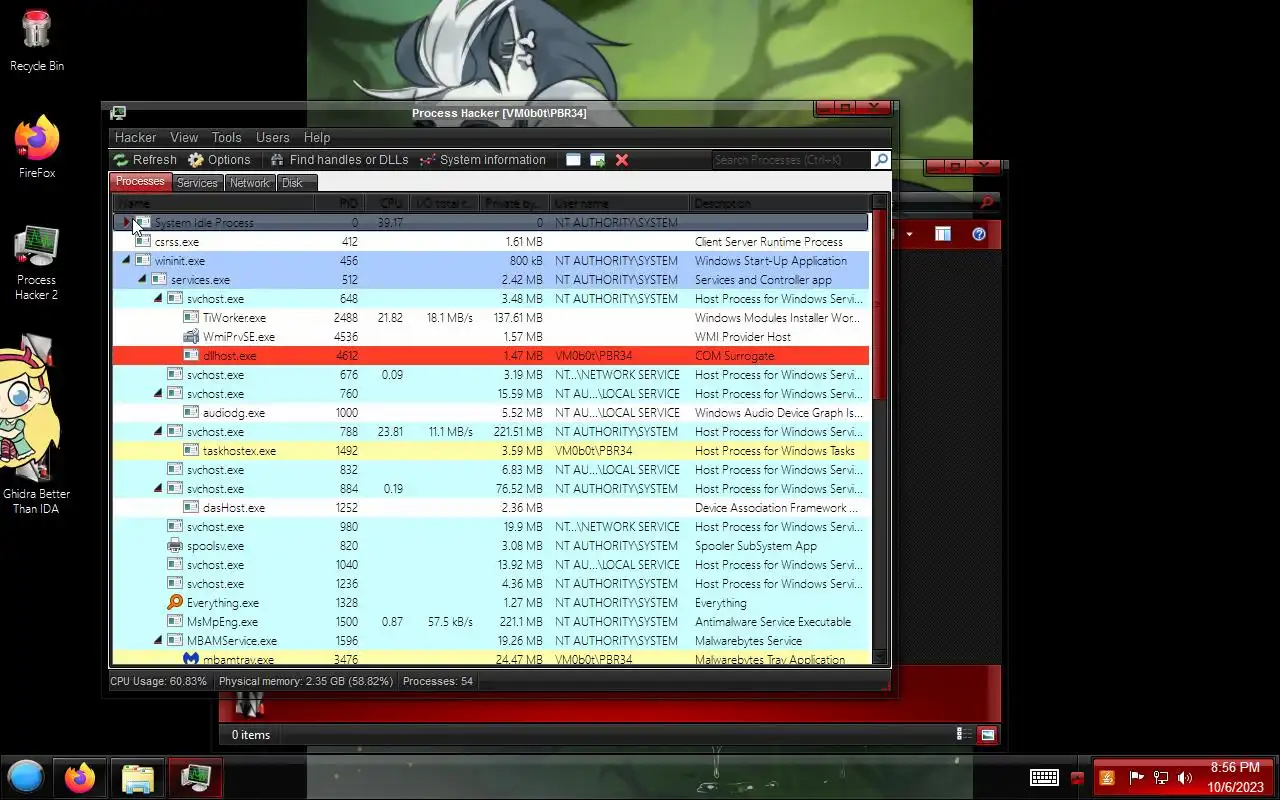This screenshot has height=800, width=1280.
Task: Sort by the User name column header
Action: pos(619,203)
